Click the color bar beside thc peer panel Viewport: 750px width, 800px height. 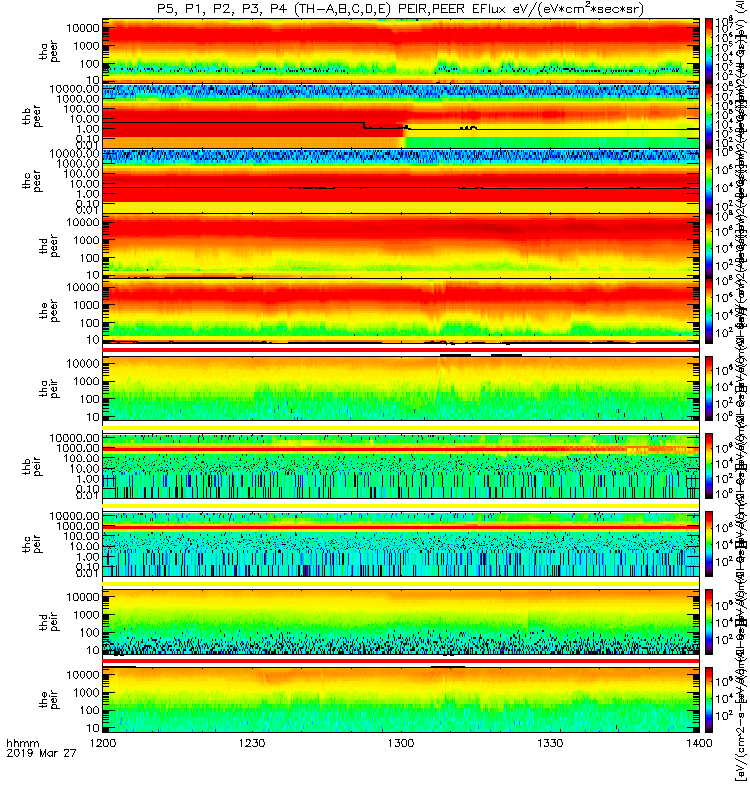tap(709, 181)
